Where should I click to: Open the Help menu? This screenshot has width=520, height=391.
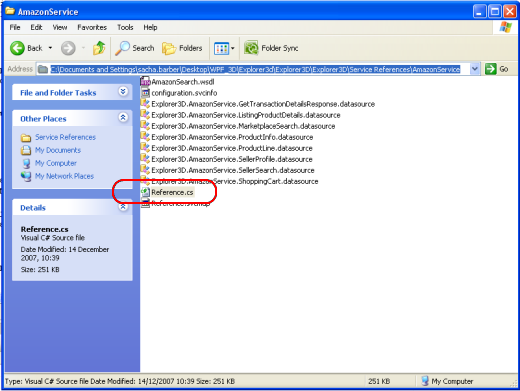point(150,27)
